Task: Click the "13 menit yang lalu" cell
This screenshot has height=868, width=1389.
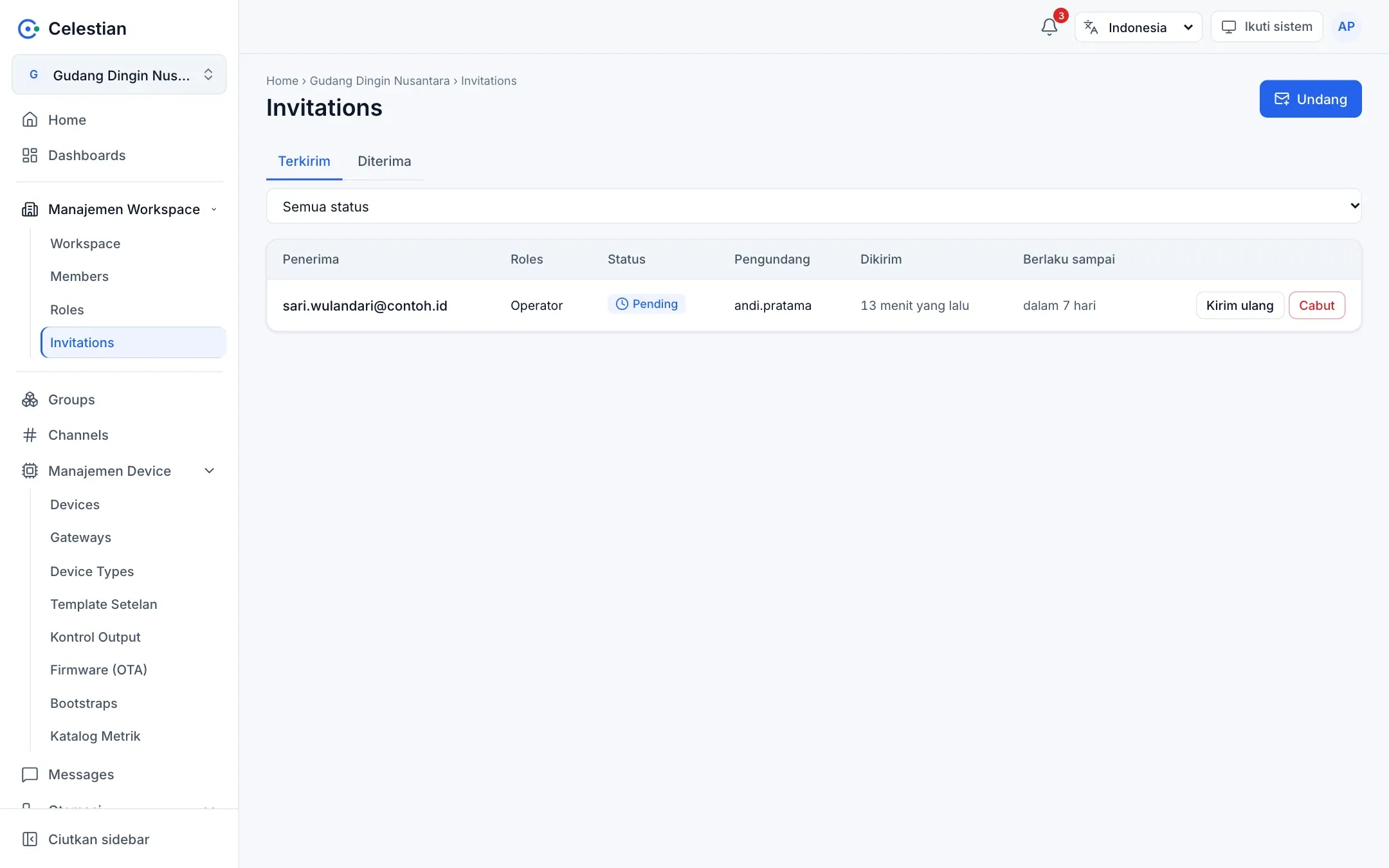Action: point(914,305)
